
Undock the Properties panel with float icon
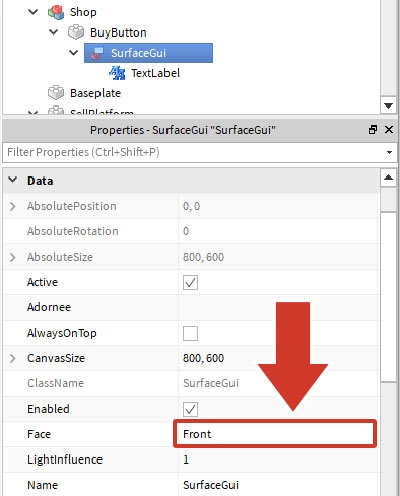point(373,130)
